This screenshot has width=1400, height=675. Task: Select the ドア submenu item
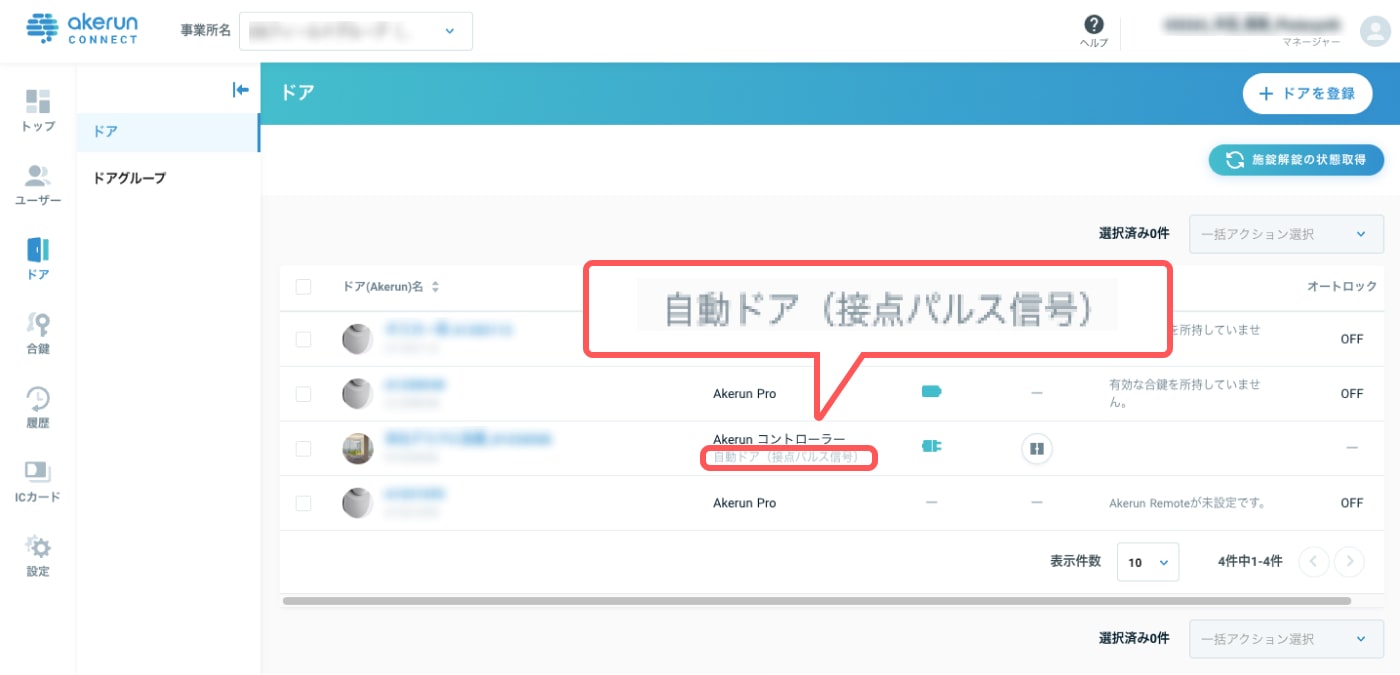(x=168, y=132)
